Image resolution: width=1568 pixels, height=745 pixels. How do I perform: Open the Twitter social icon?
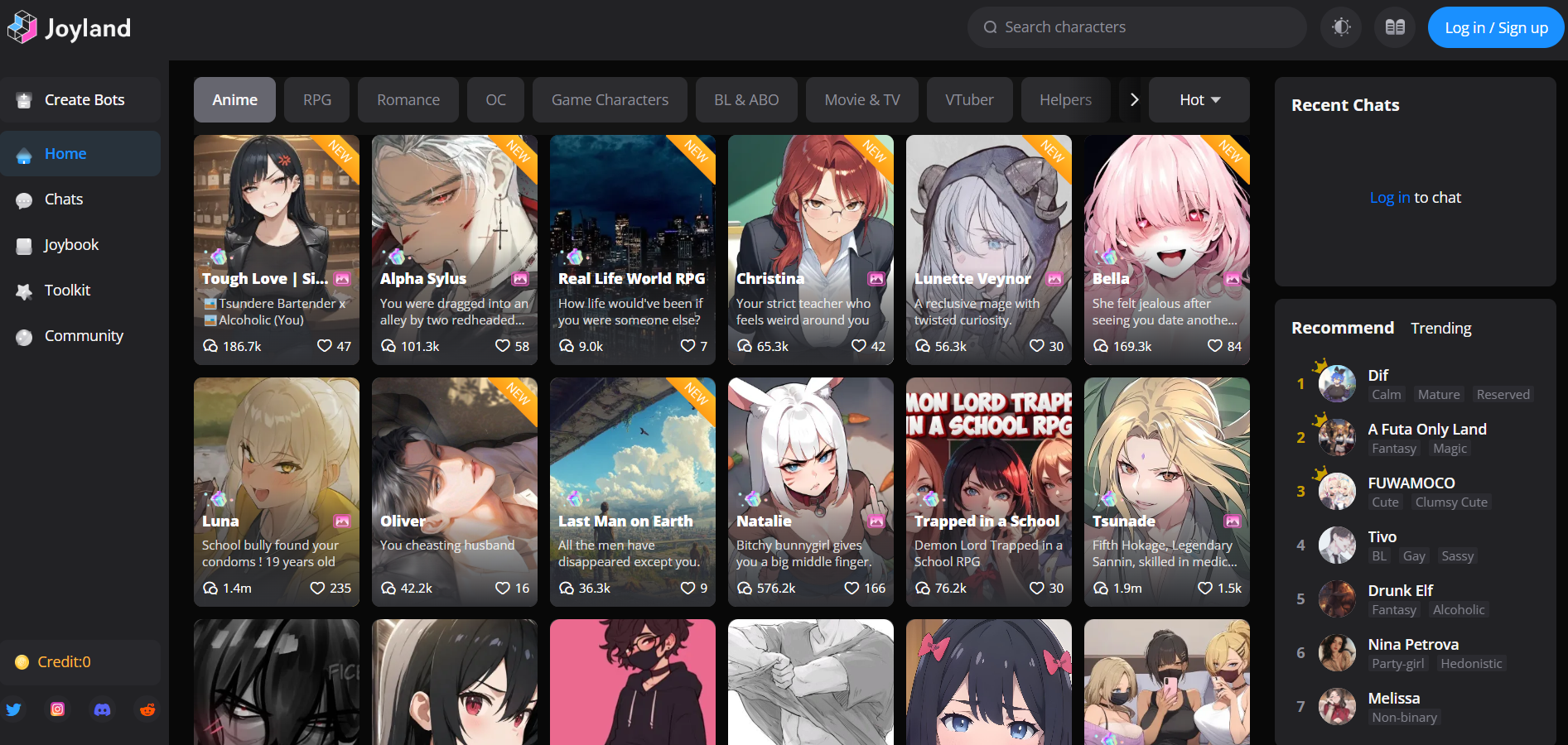13,709
